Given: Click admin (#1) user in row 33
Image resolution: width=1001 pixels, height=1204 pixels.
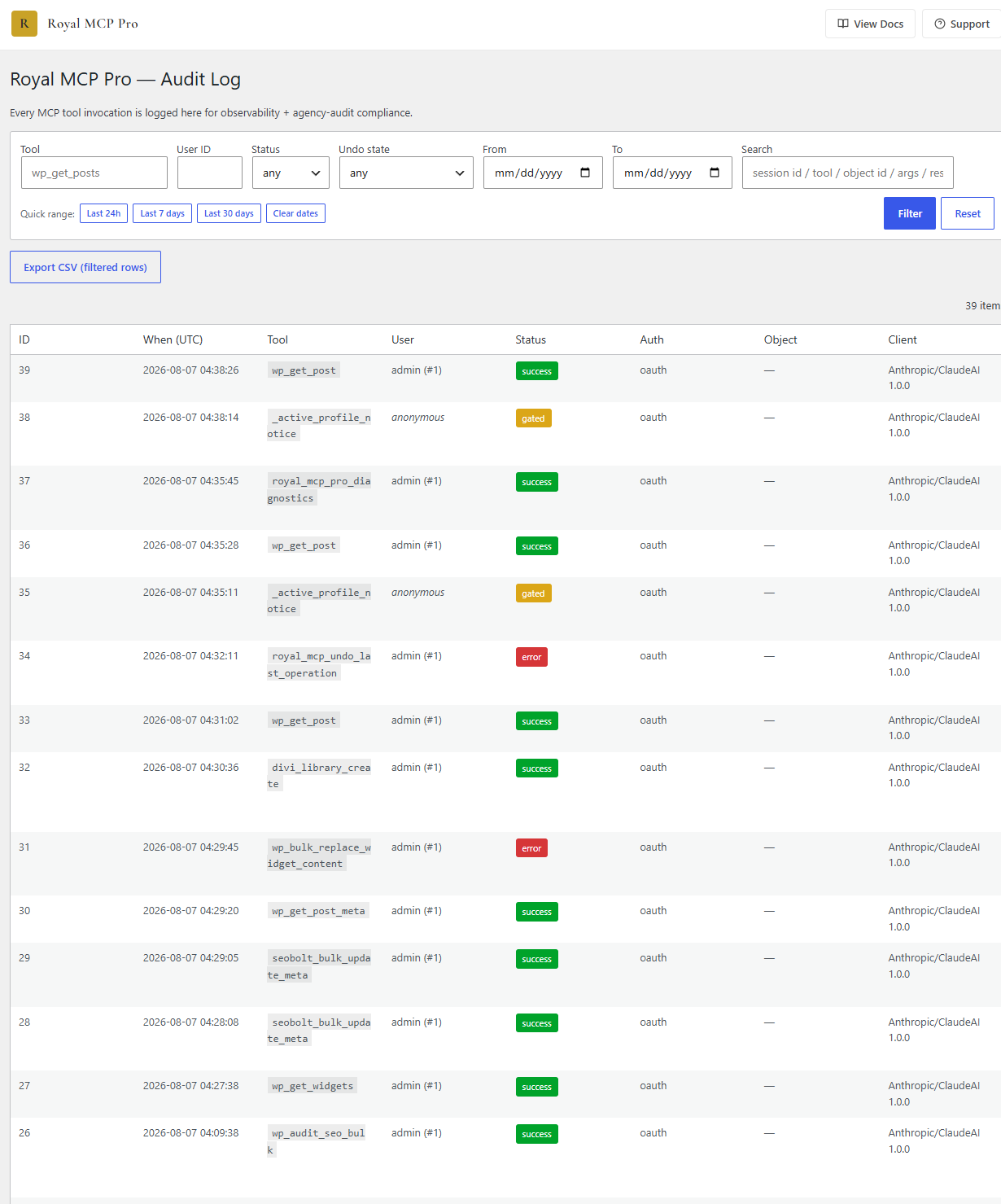Looking at the screenshot, I should pyautogui.click(x=417, y=720).
